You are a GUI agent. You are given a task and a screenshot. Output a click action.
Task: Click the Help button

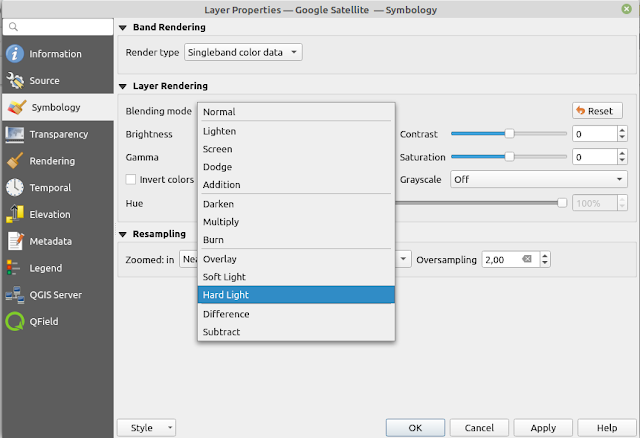607,428
